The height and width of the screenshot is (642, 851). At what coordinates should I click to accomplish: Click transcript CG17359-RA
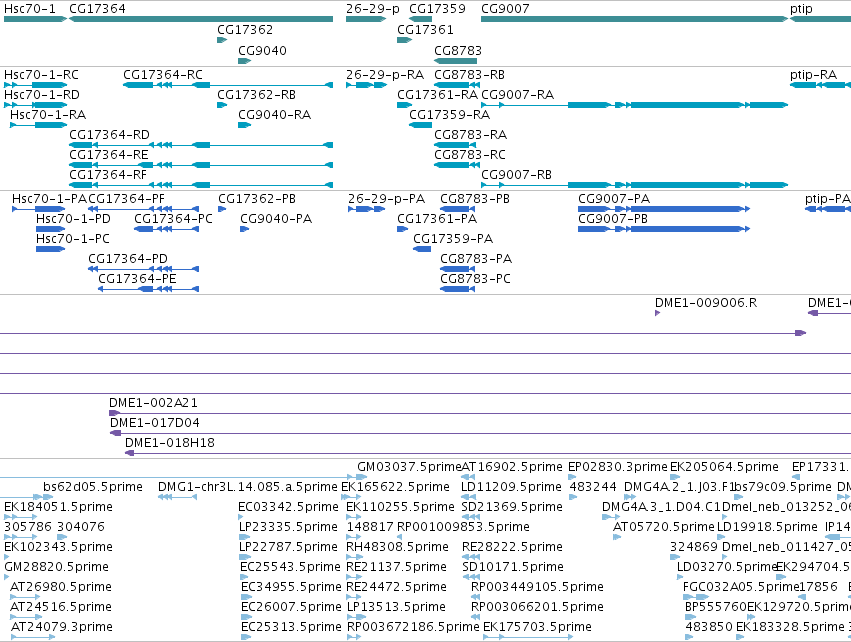click(x=421, y=125)
